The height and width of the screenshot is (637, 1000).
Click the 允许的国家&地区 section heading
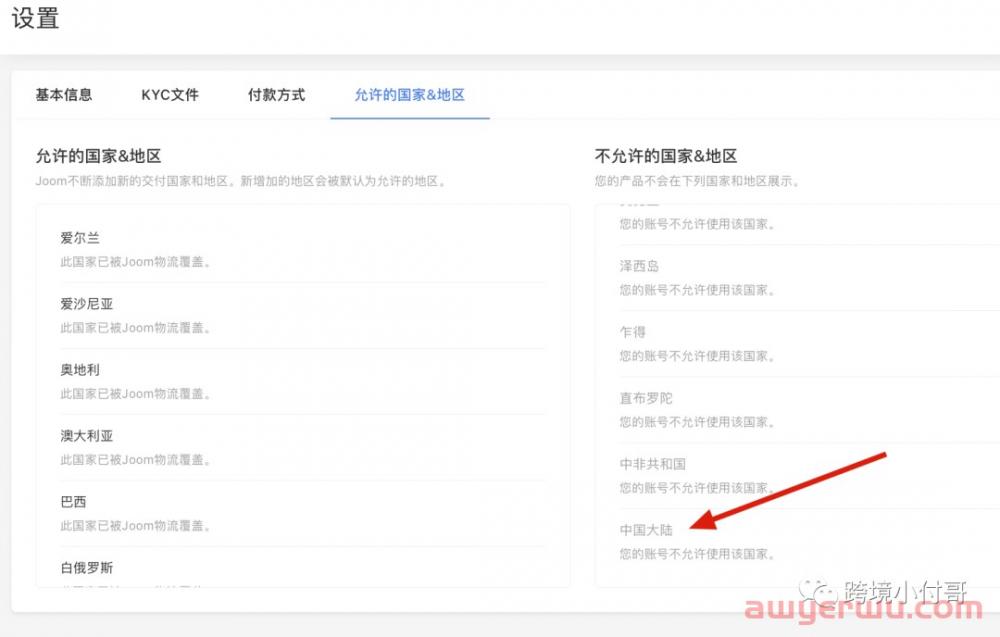98,156
